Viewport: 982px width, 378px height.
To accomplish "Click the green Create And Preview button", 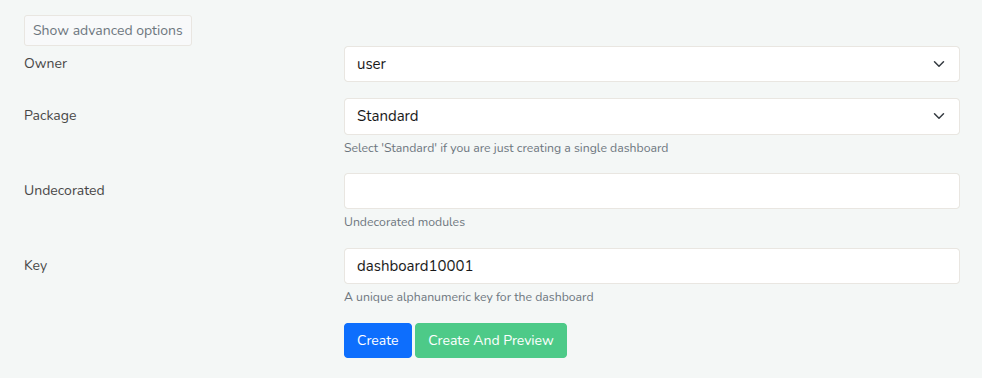I will pos(491,340).
